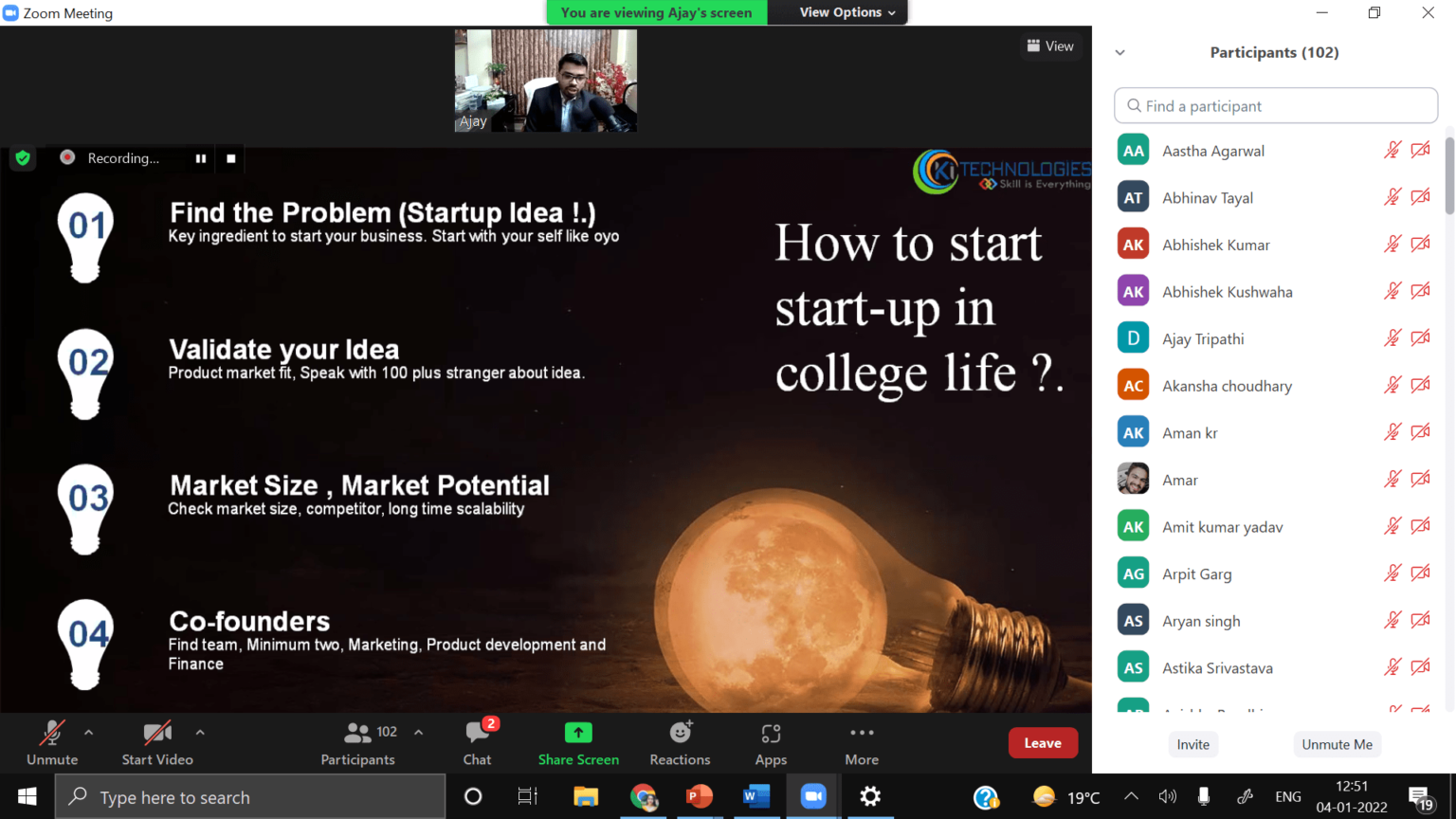Open the Apps icon in toolbar
This screenshot has width=1456, height=819.
(771, 734)
